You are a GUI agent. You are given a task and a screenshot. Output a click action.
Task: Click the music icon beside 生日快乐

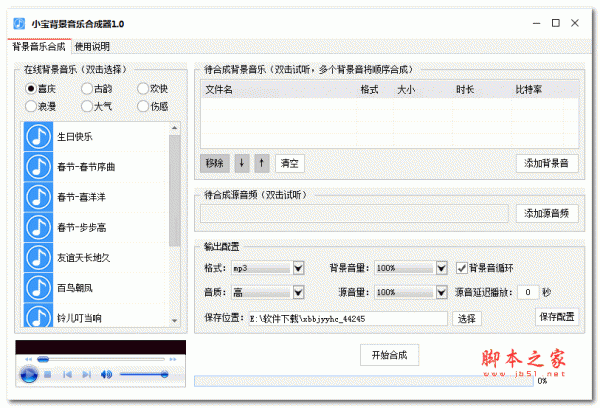pyautogui.click(x=38, y=136)
